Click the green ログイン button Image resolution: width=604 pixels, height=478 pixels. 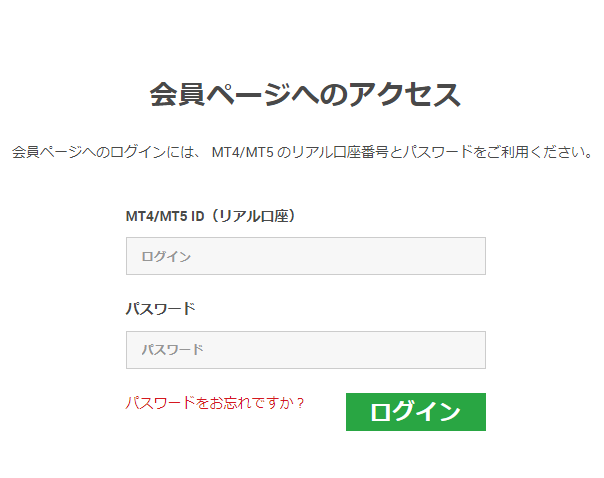(x=415, y=412)
